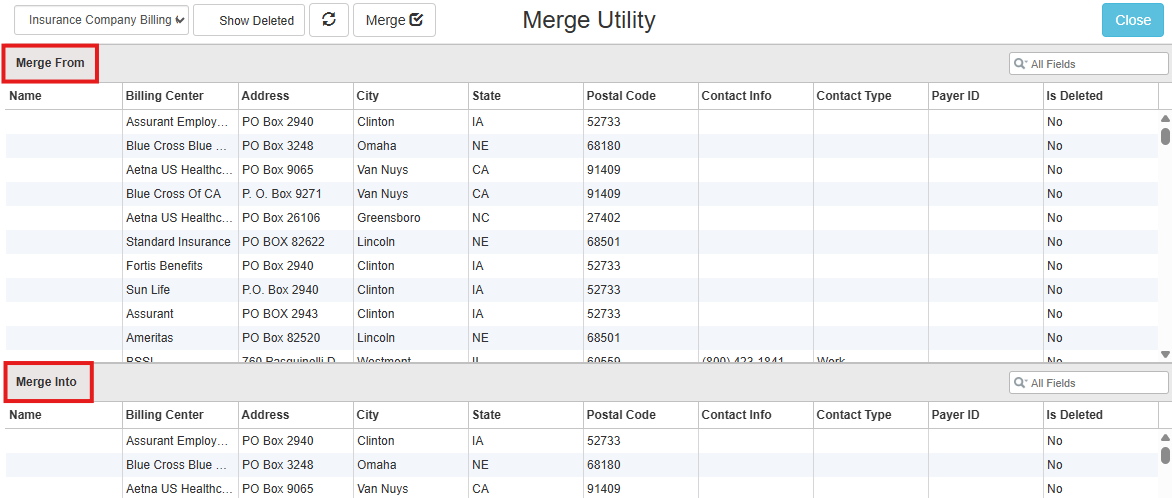Image resolution: width=1172 pixels, height=498 pixels.
Task: Toggle the Show Deleted button
Action: (x=249, y=20)
